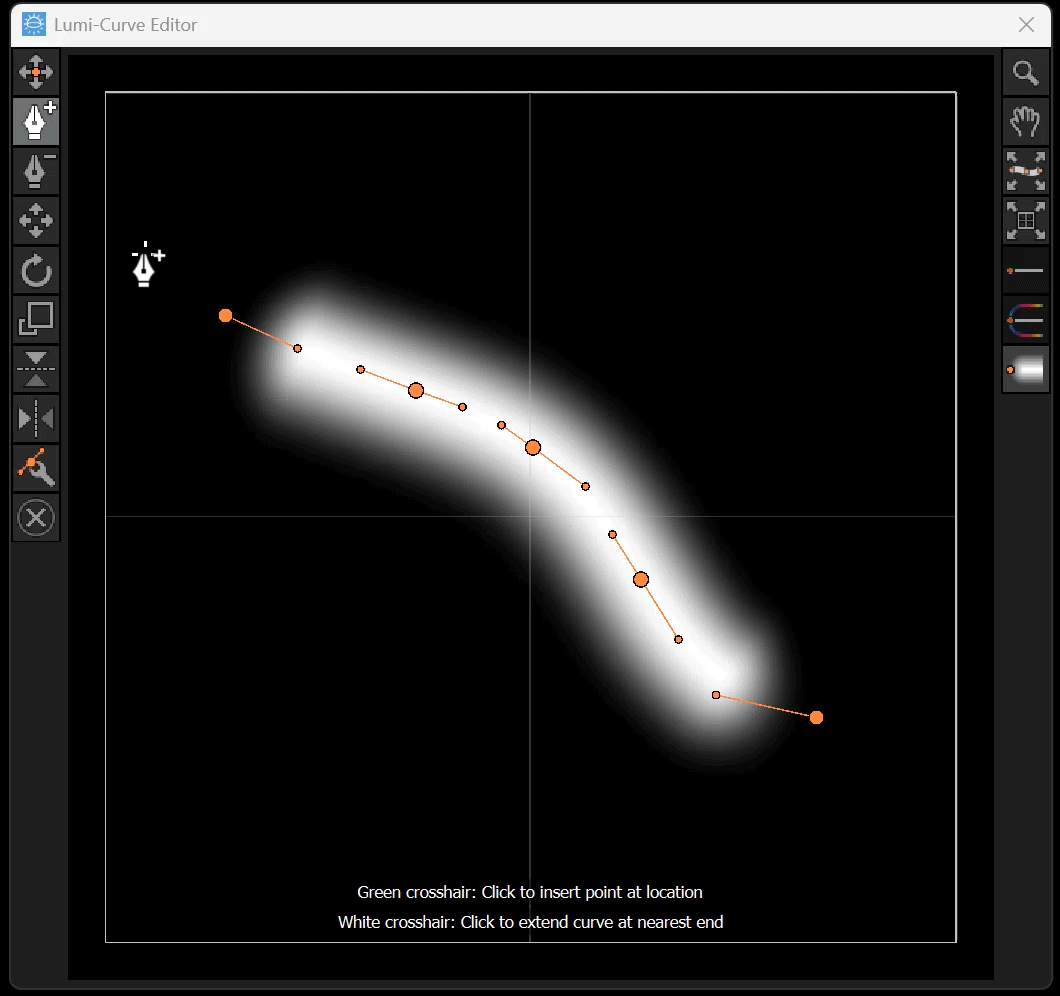Switch to plain line display mode
This screenshot has width=1060, height=996.
(x=1025, y=271)
